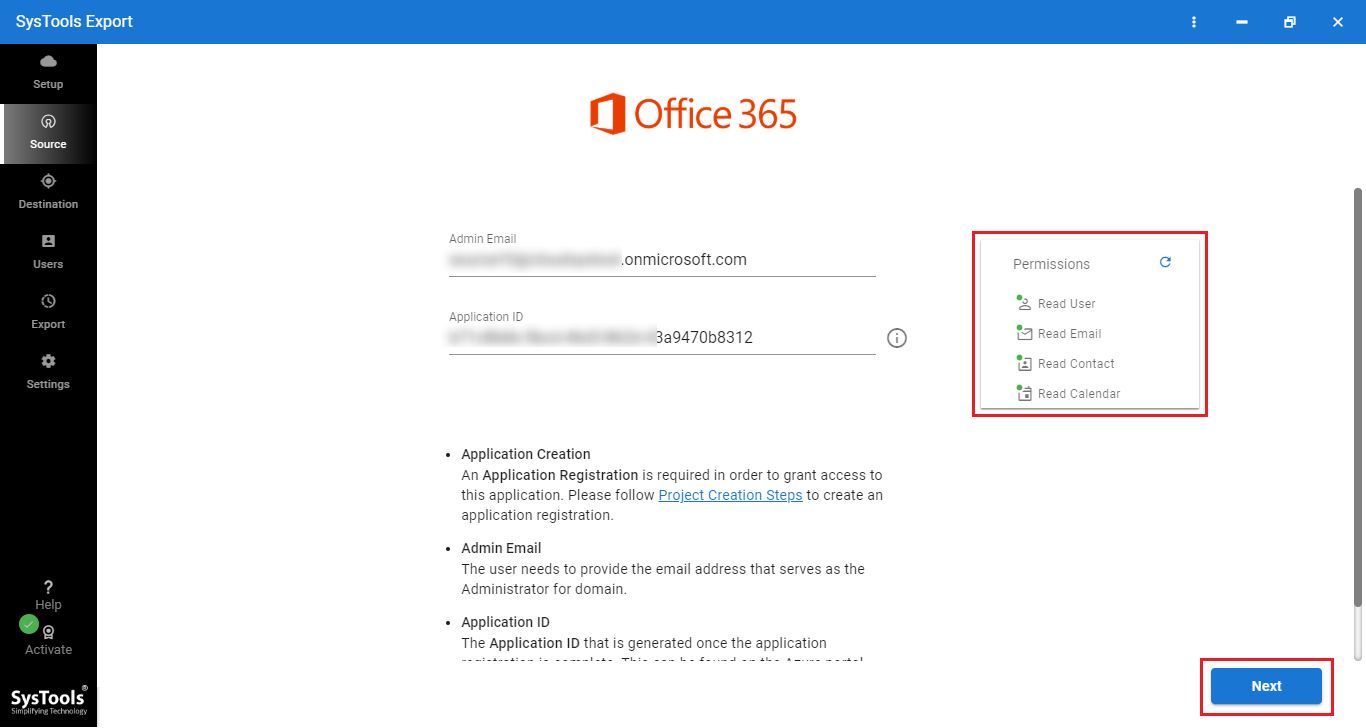Click the Application ID input field
Image resolution: width=1366 pixels, height=728 pixels.
(x=662, y=338)
